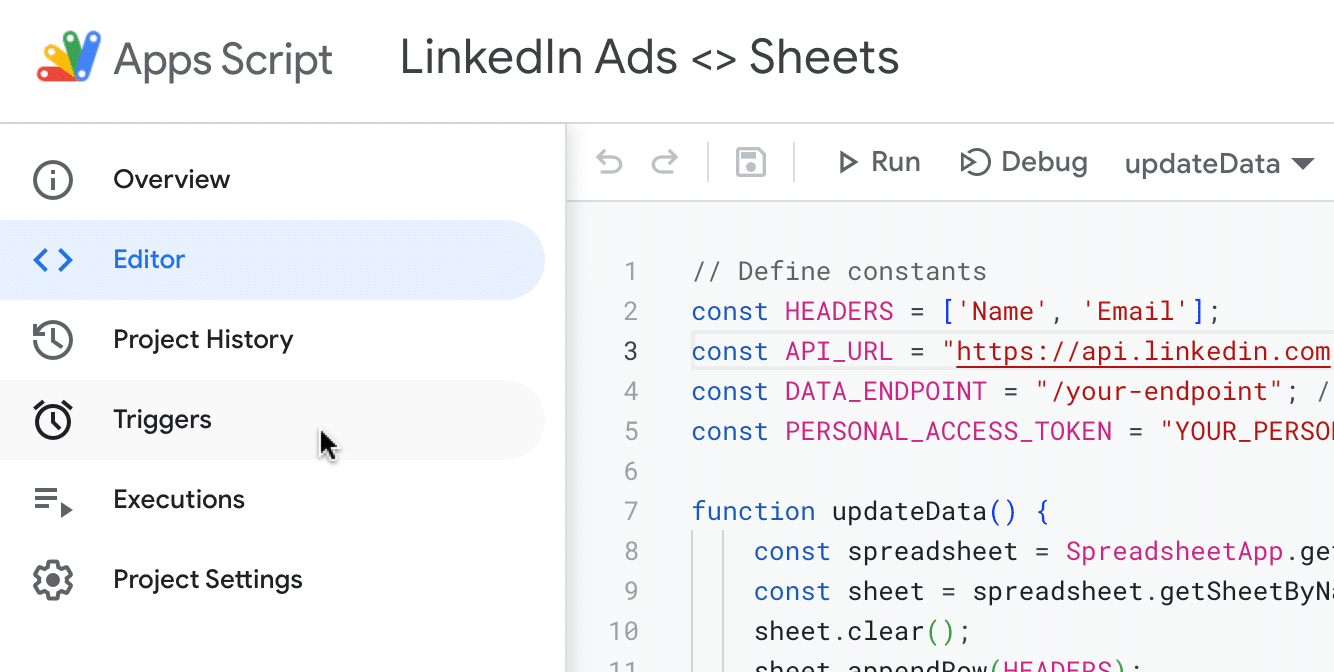Switch to the Editor section

pyautogui.click(x=272, y=260)
